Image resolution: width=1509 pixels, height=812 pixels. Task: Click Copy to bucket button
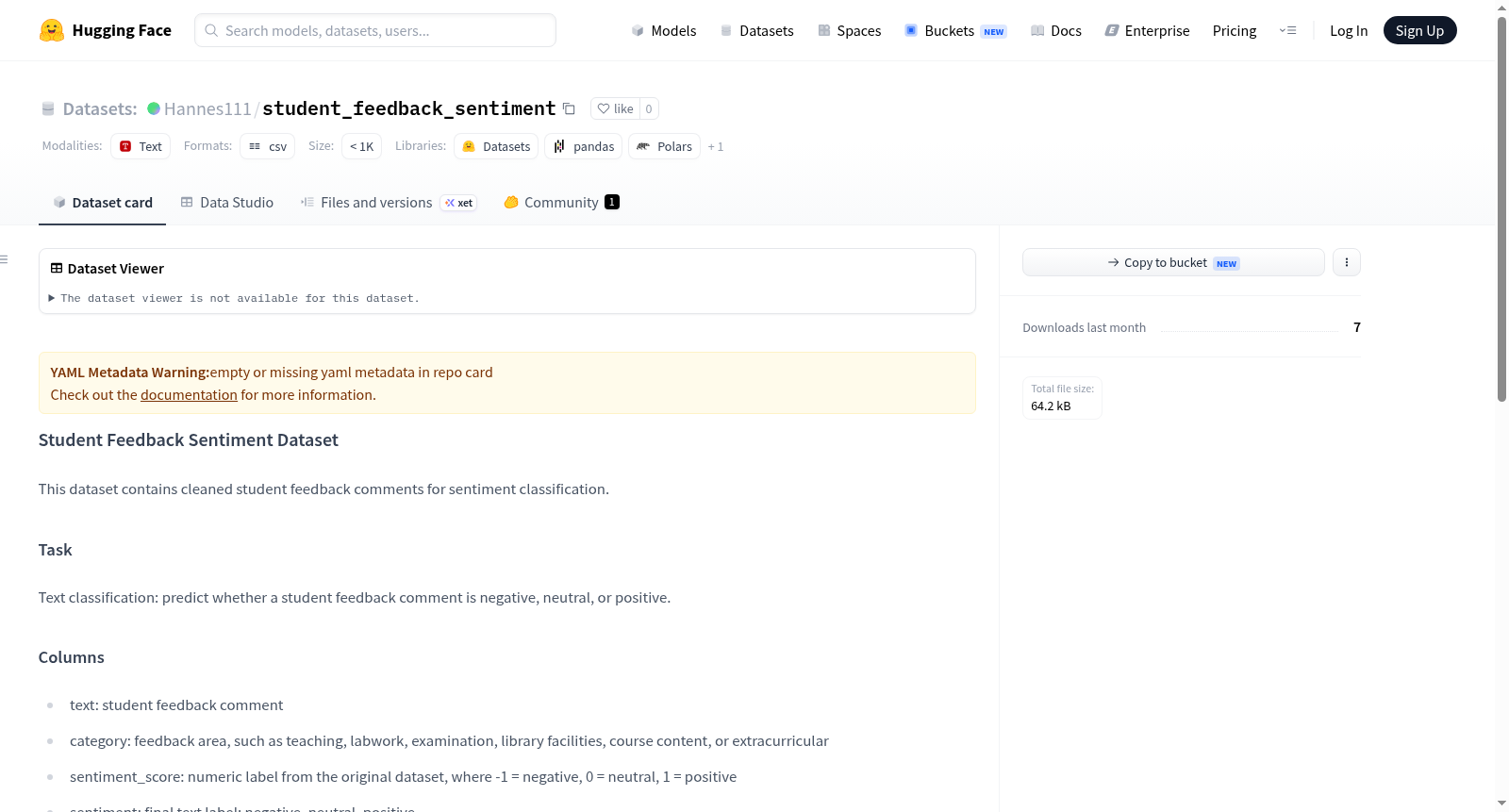point(1173,262)
